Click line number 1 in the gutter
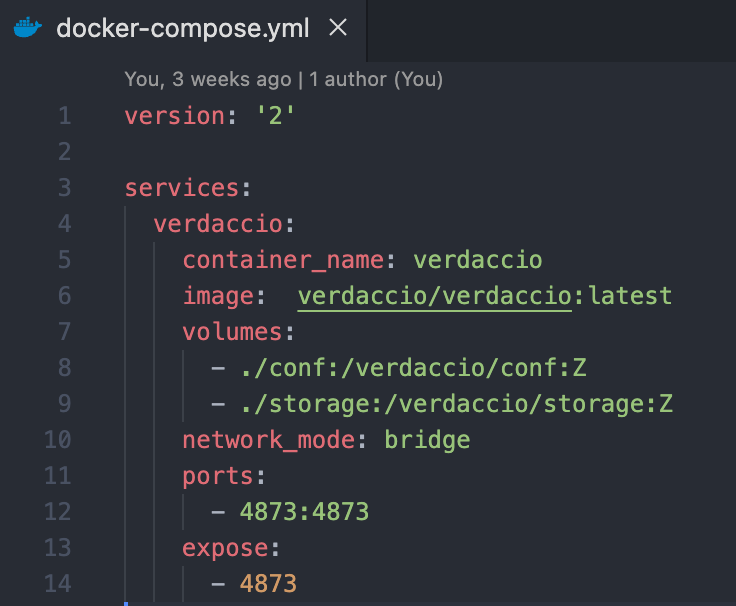Viewport: 736px width, 606px height. pyautogui.click(x=64, y=116)
